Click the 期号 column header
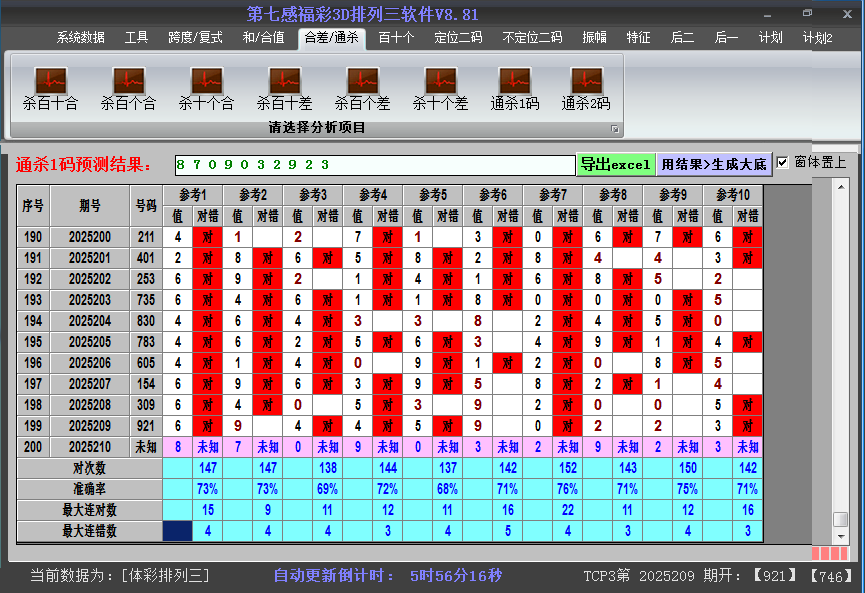This screenshot has height=593, width=865. (90, 206)
